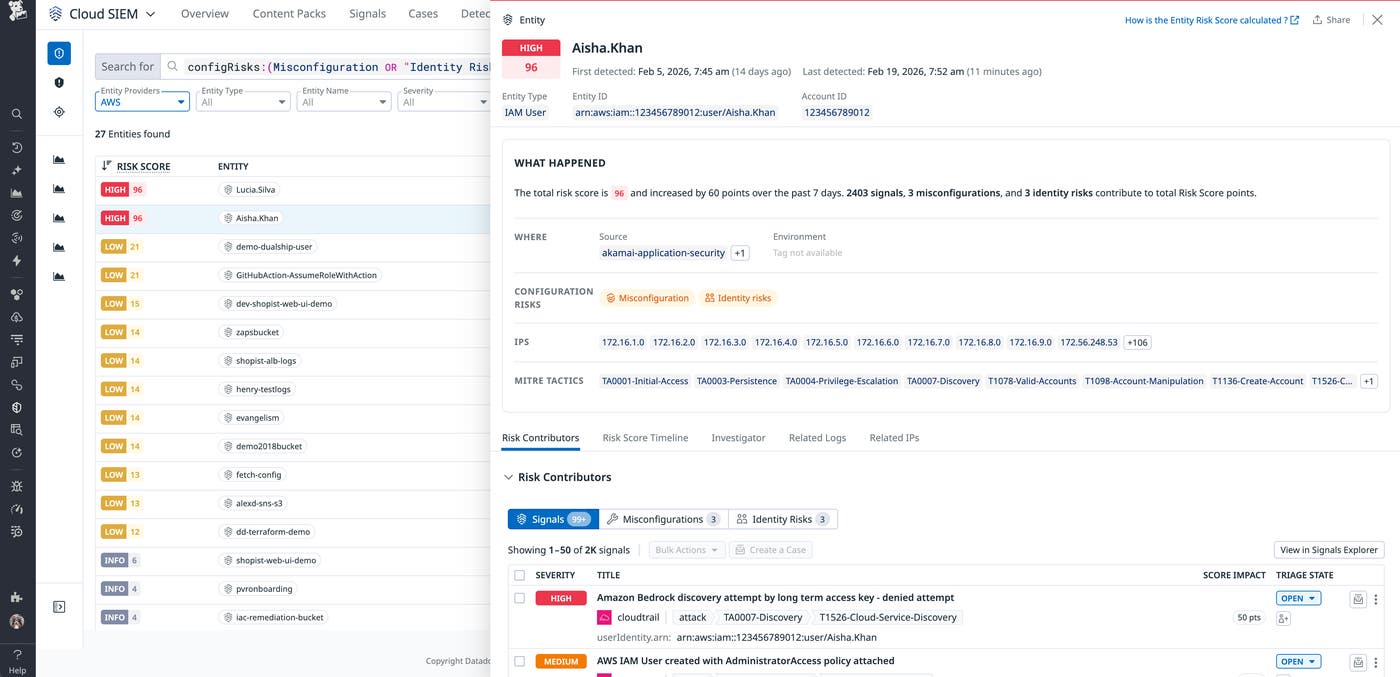Screen dimensions: 1400x677
Task: Click your profile avatar in the bottom-left
Action: pyautogui.click(x=16, y=621)
